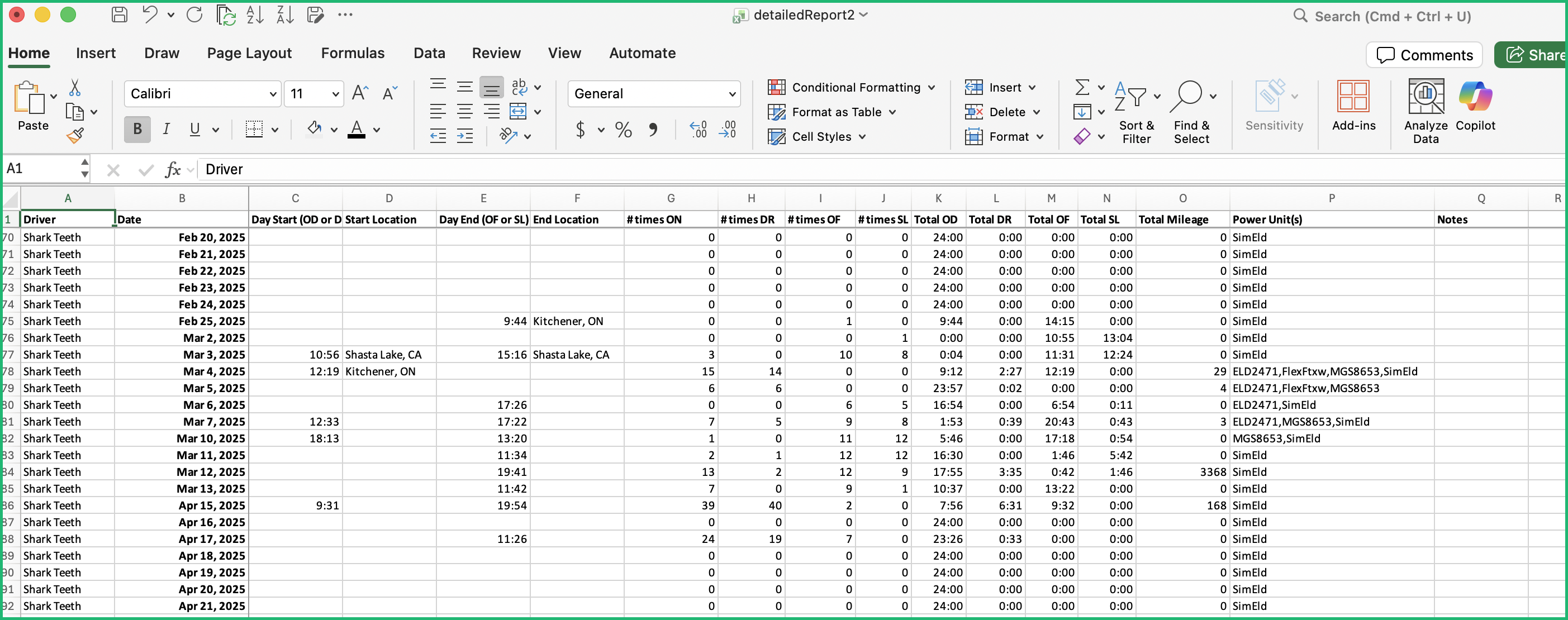The width and height of the screenshot is (1568, 620).
Task: Expand the Conditional Formatting menu
Action: (x=850, y=88)
